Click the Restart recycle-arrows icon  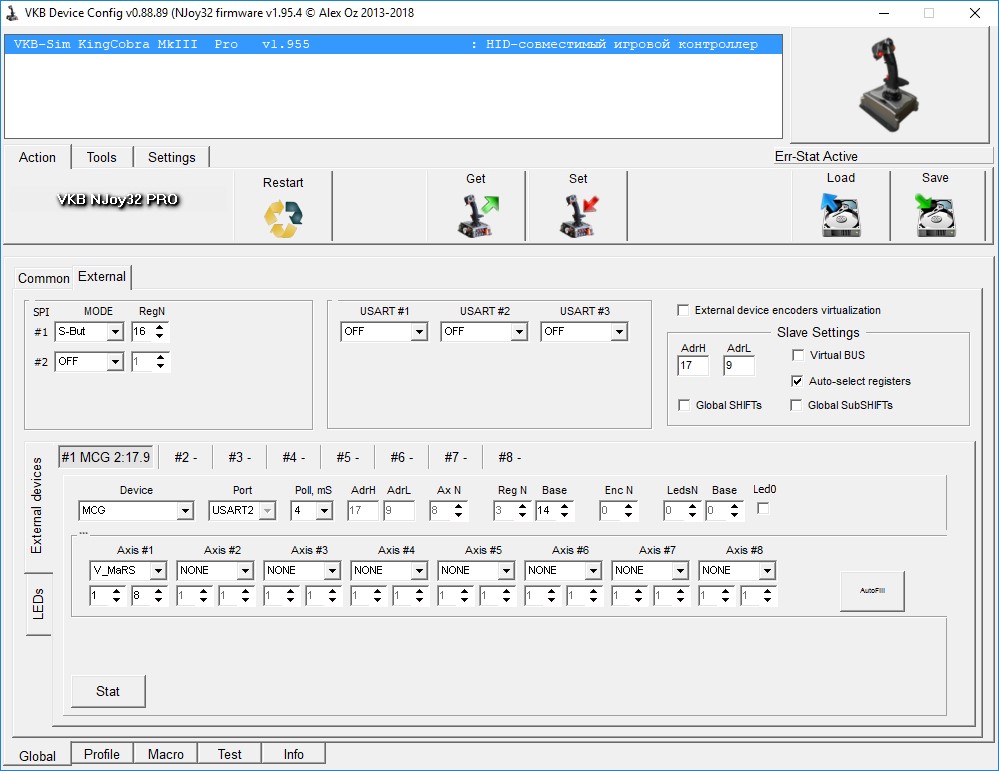coord(282,218)
